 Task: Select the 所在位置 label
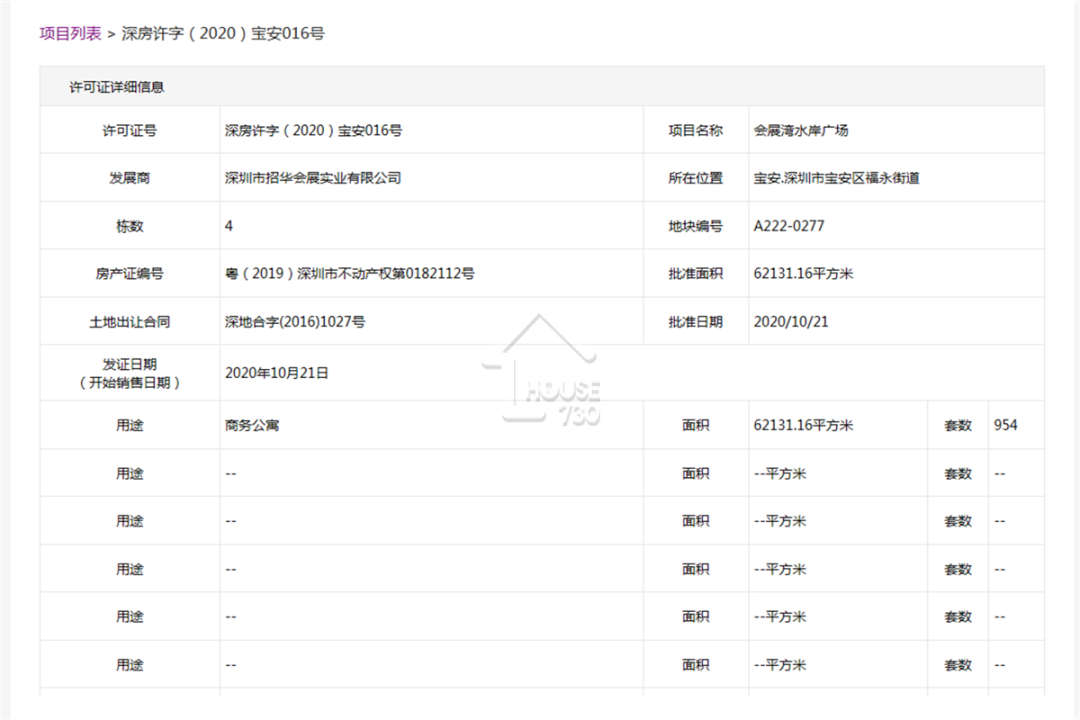tap(695, 178)
